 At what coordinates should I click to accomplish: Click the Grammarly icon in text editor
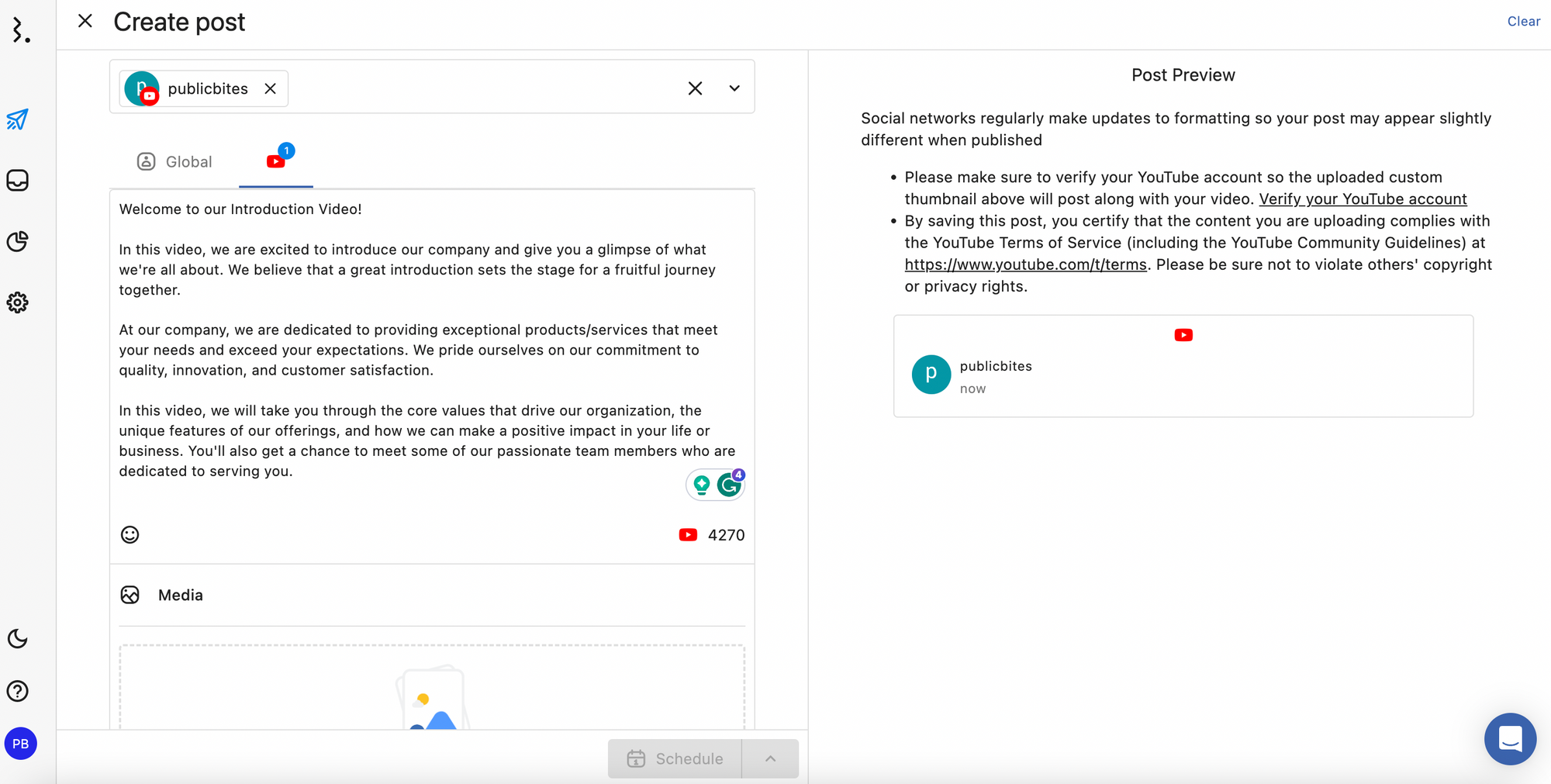click(728, 485)
